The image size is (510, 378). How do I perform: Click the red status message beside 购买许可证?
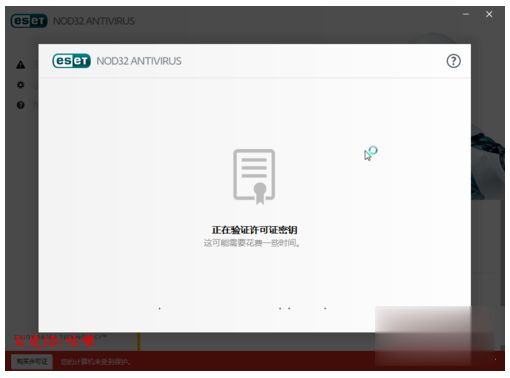click(96, 362)
